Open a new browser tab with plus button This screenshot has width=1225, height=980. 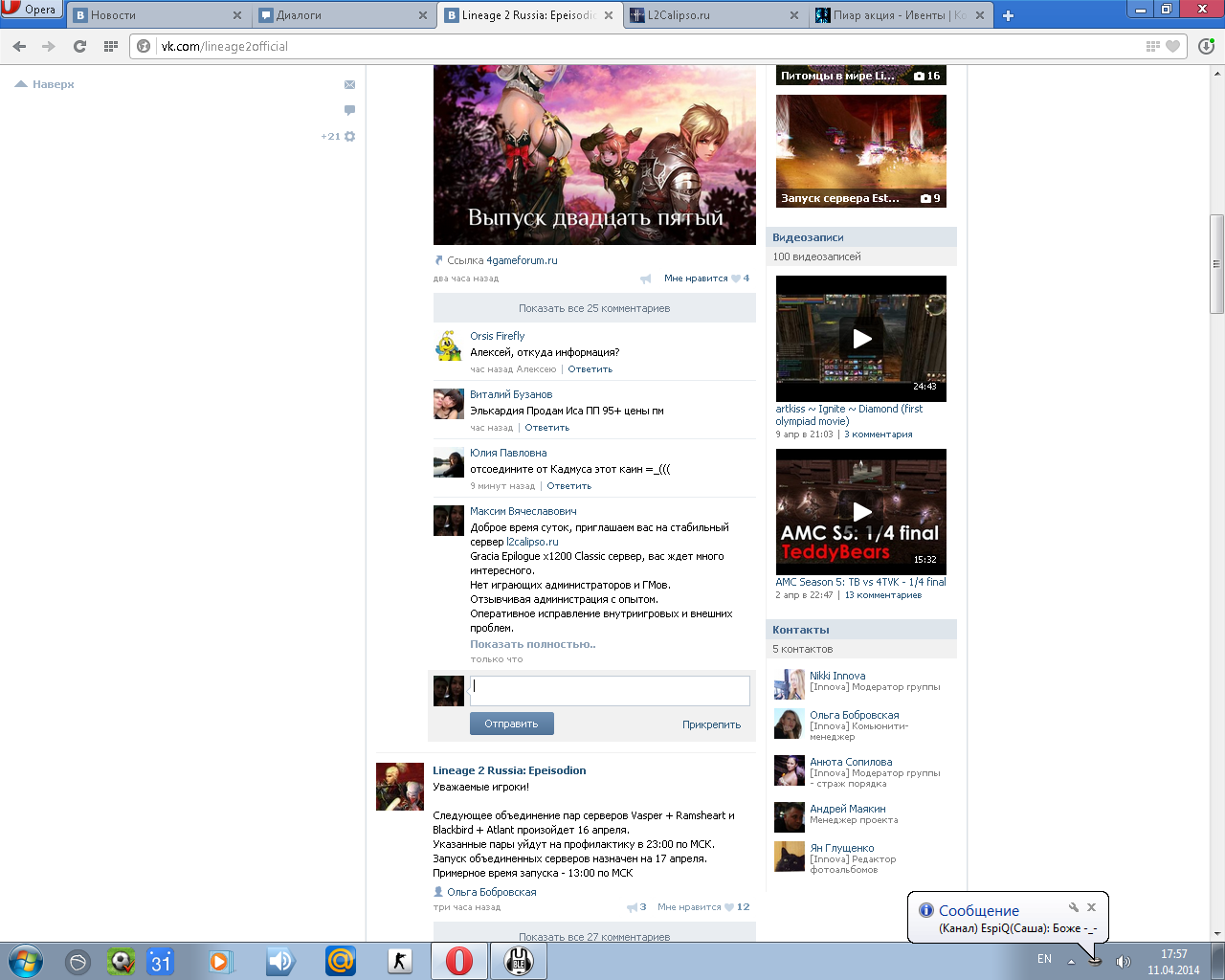[x=1008, y=15]
